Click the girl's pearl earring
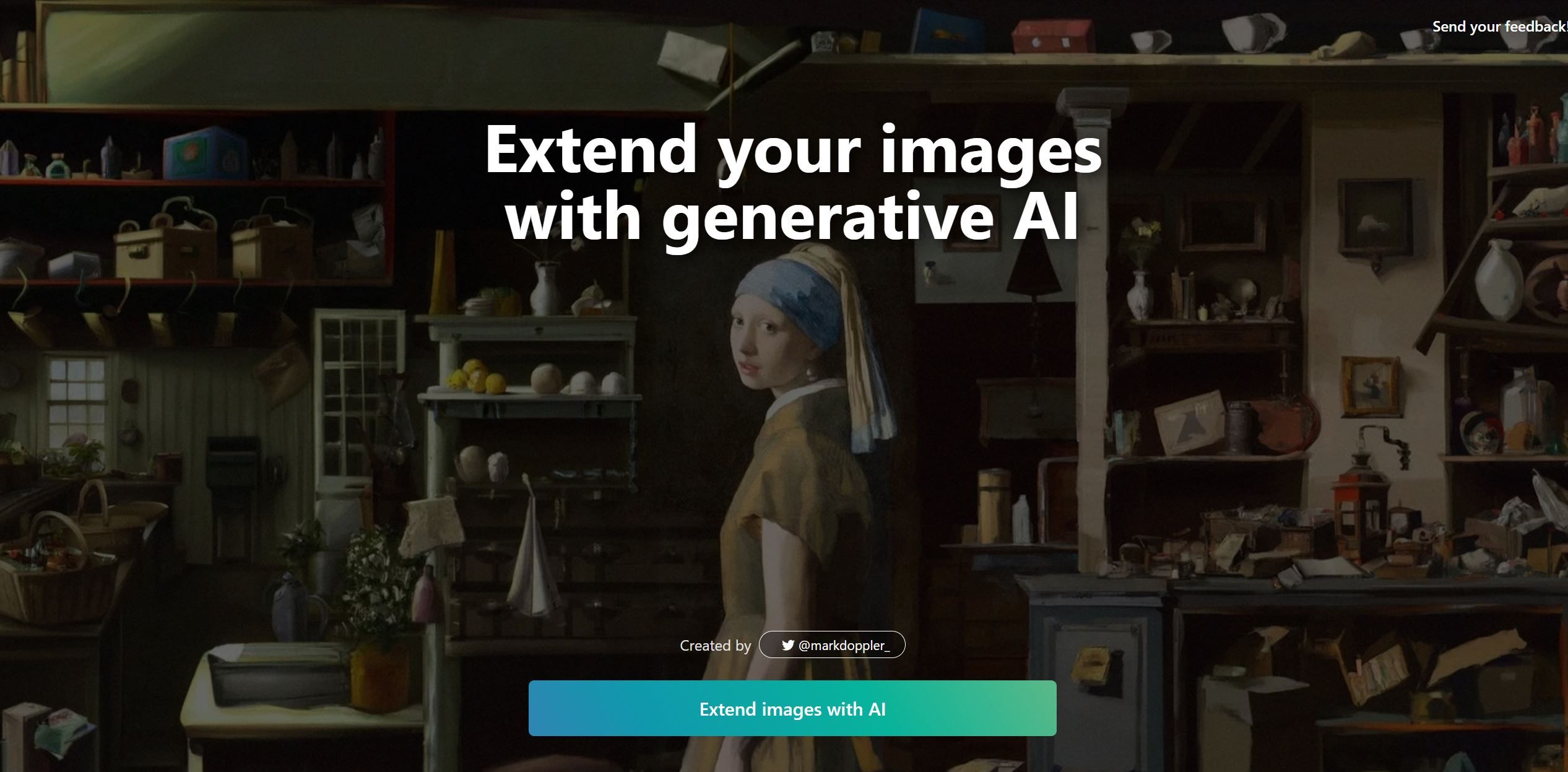This screenshot has height=772, width=1568. 810,373
